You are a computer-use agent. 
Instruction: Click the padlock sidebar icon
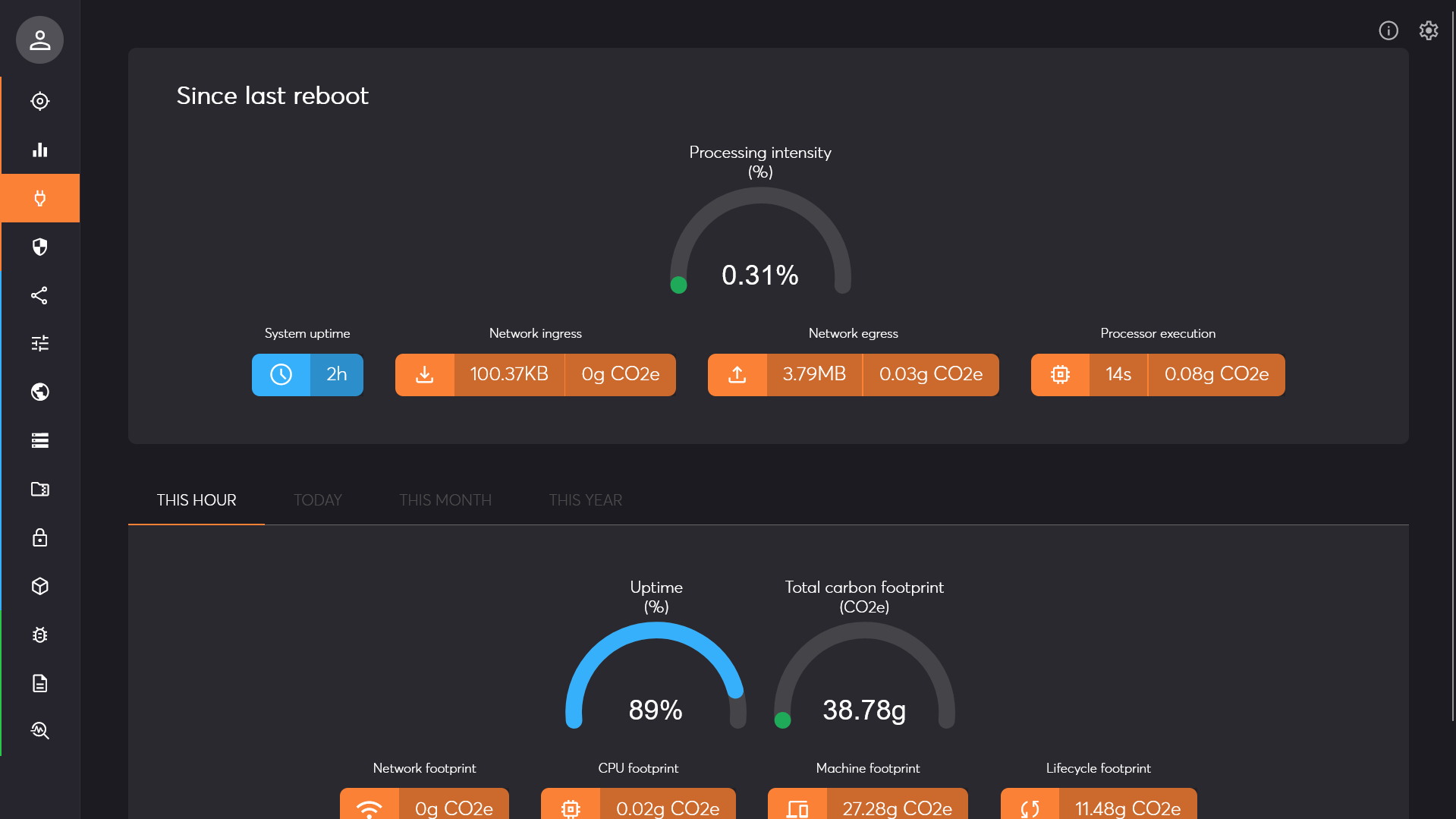point(39,537)
